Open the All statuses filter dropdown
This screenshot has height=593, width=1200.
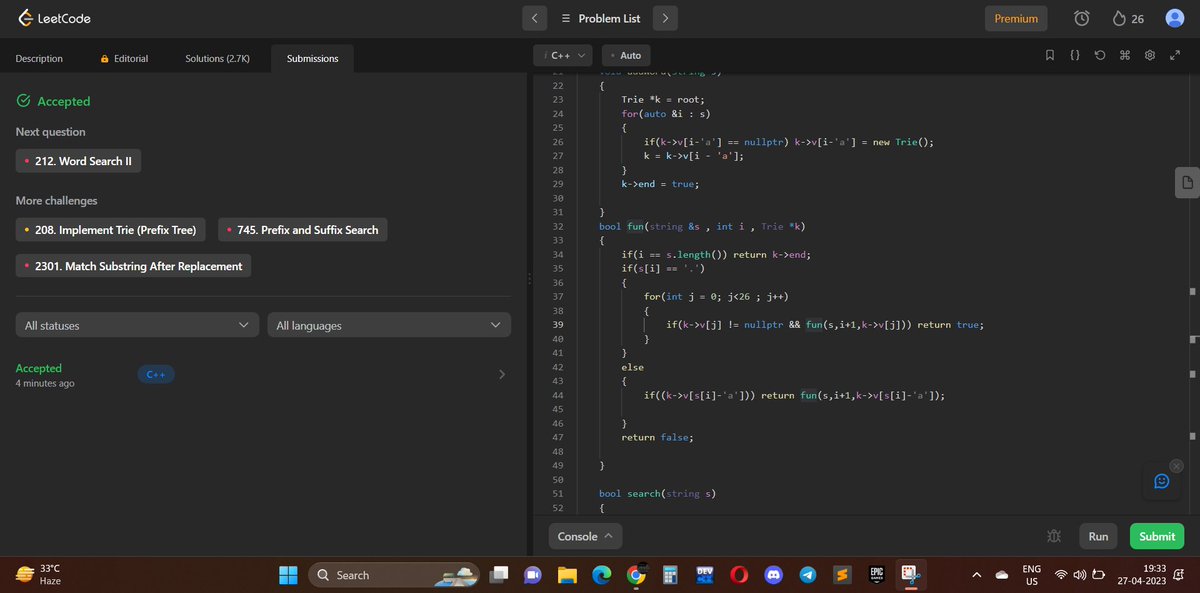coord(137,325)
